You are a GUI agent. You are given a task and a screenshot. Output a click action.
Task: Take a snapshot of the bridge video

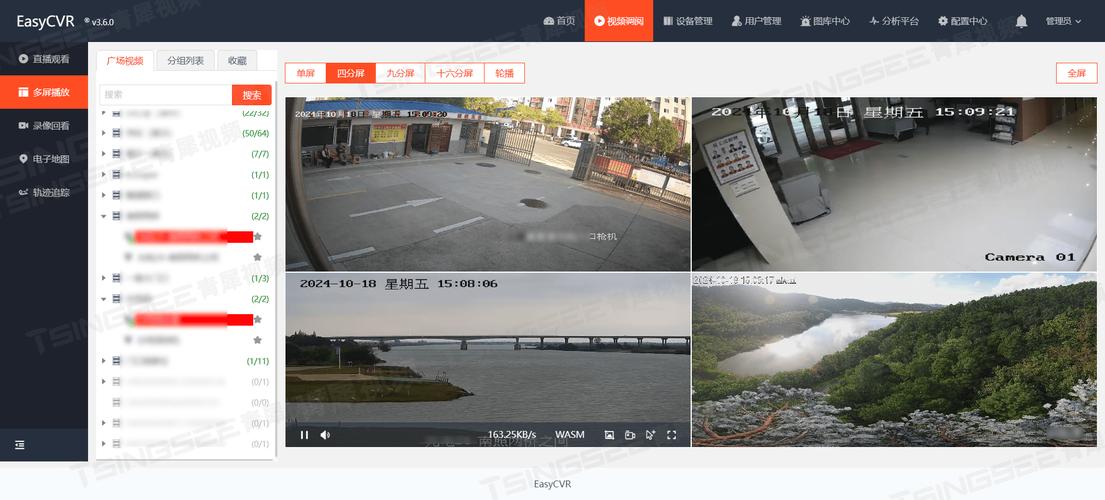point(610,435)
